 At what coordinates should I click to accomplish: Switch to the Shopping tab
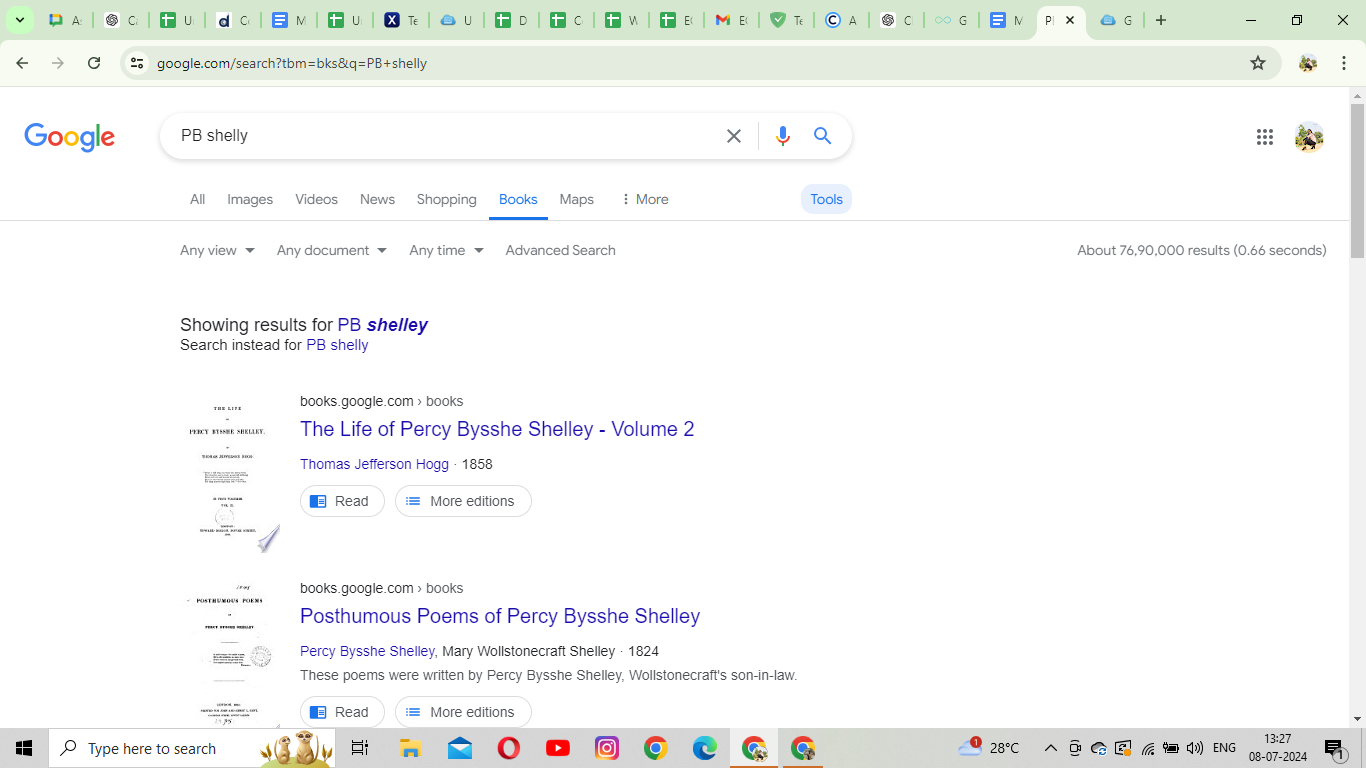(x=446, y=199)
